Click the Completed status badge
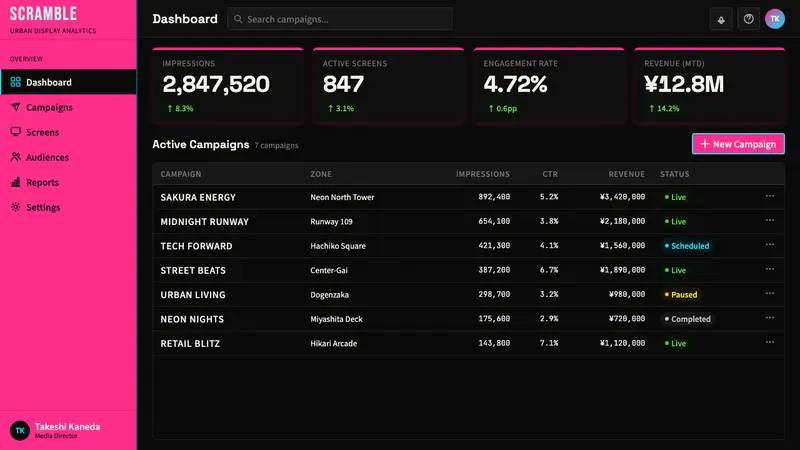The image size is (800, 450). [x=687, y=319]
